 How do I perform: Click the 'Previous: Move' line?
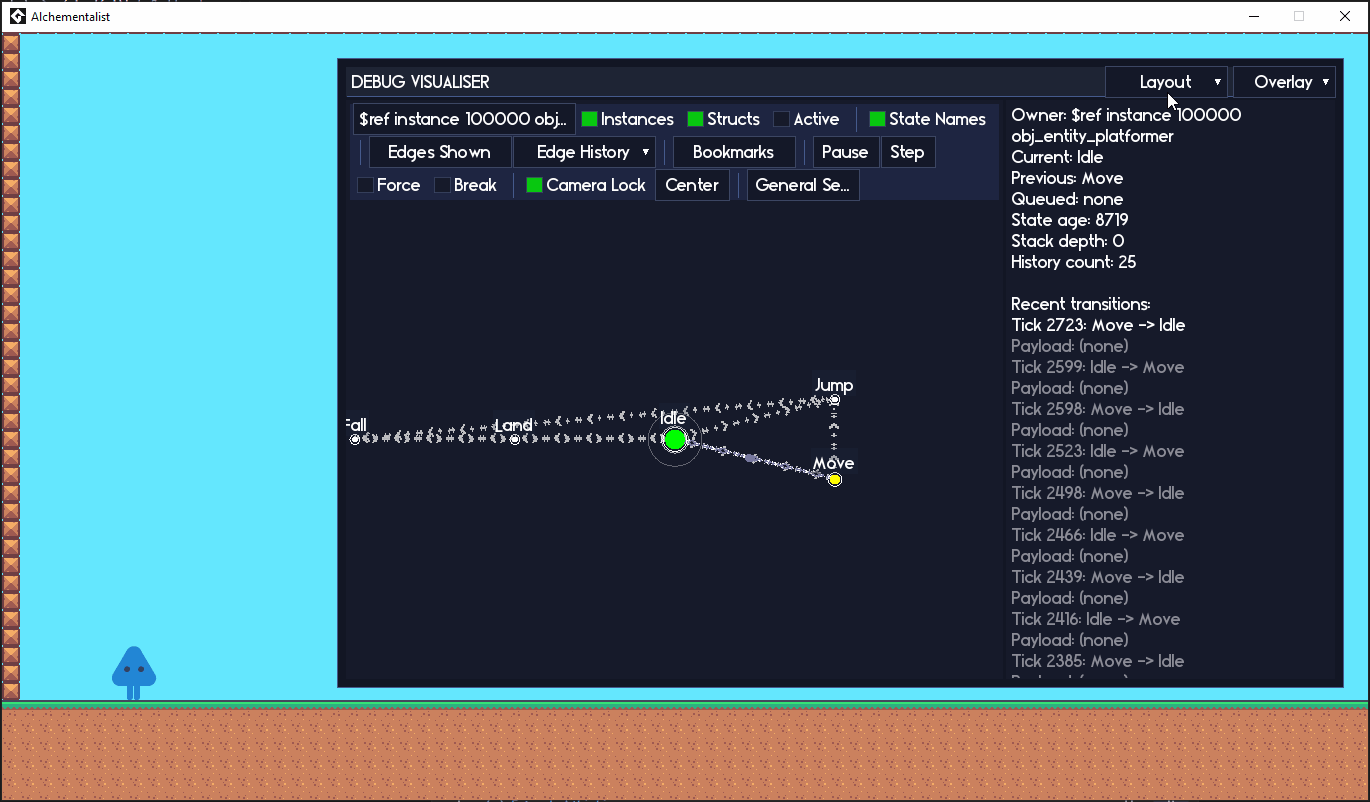click(x=1067, y=178)
